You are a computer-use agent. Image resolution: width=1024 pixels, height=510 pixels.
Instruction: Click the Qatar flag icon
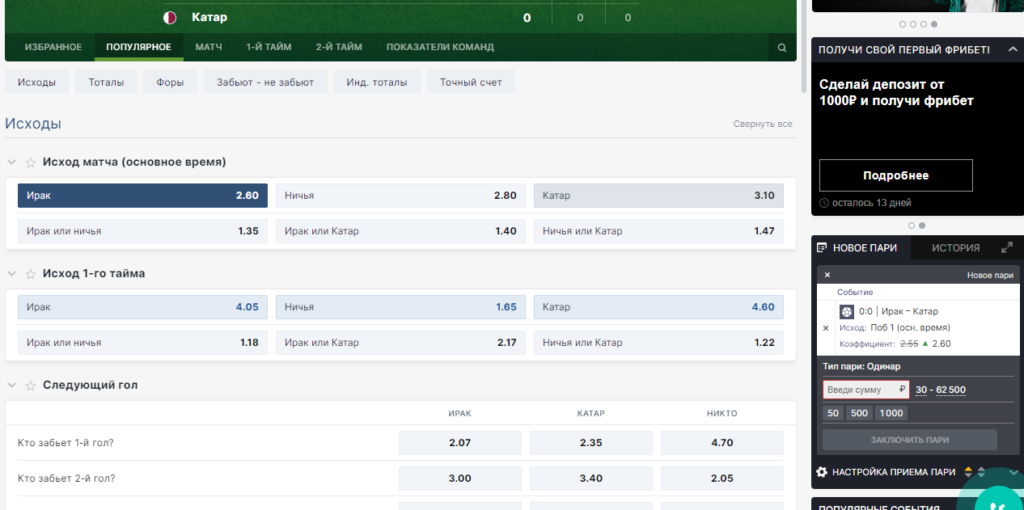click(x=169, y=18)
